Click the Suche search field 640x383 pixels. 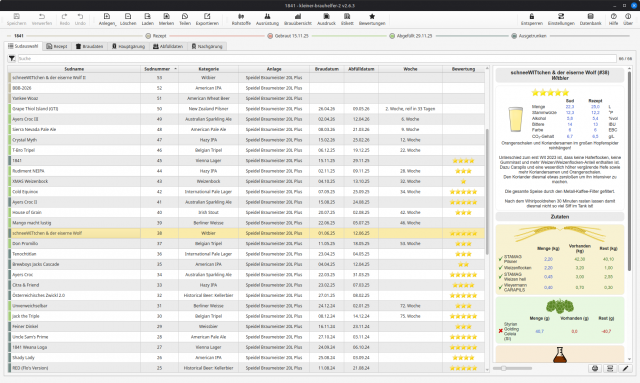click(x=317, y=58)
